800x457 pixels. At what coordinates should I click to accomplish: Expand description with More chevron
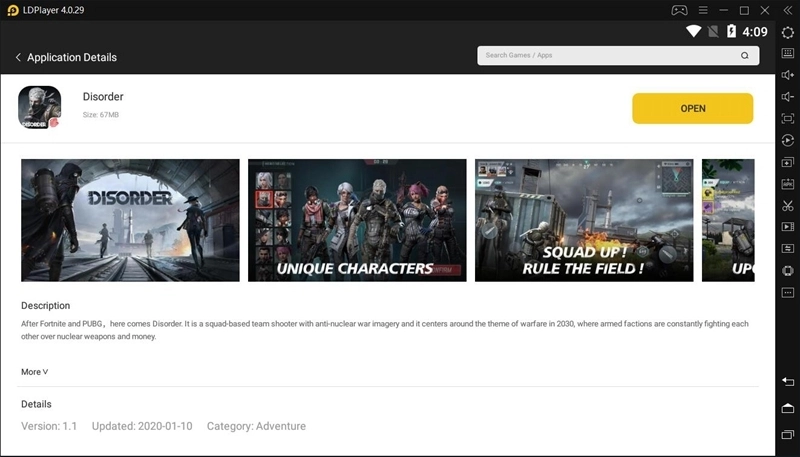(35, 372)
